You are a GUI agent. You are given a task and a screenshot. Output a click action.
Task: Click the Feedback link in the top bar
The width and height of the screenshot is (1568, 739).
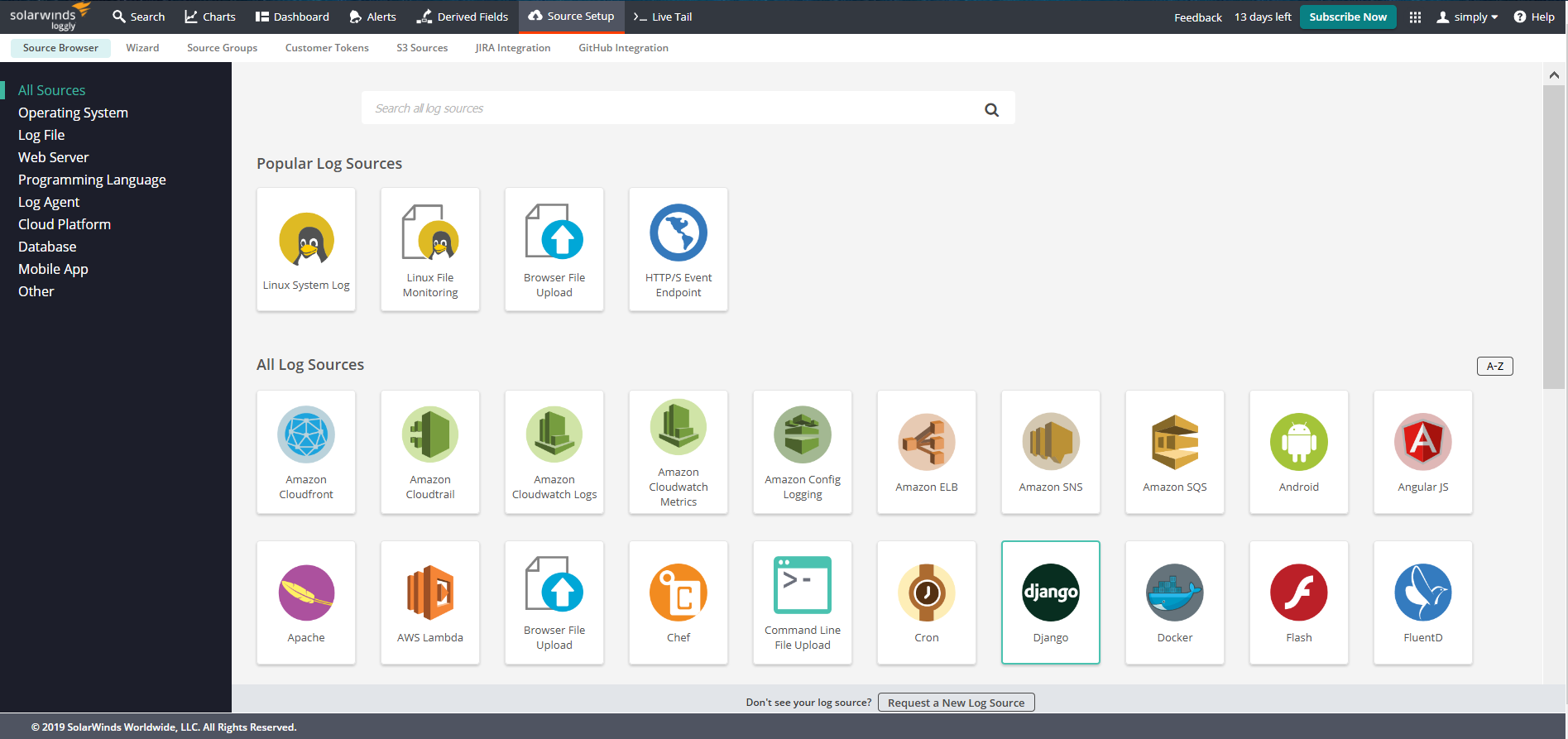(1197, 17)
